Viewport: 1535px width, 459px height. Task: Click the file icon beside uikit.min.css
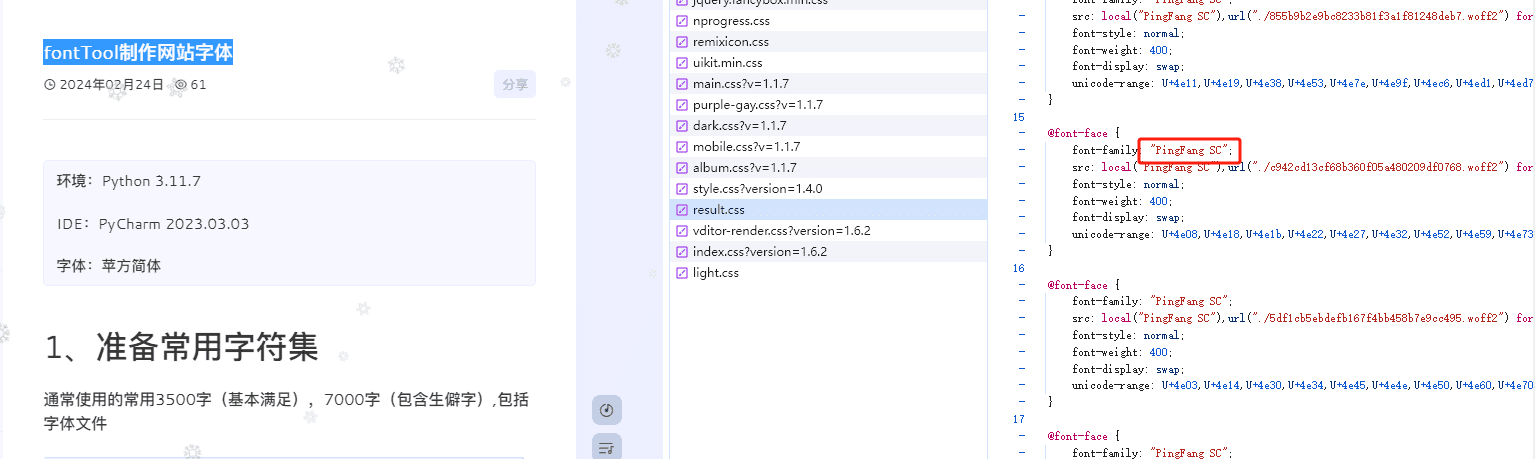(x=682, y=63)
